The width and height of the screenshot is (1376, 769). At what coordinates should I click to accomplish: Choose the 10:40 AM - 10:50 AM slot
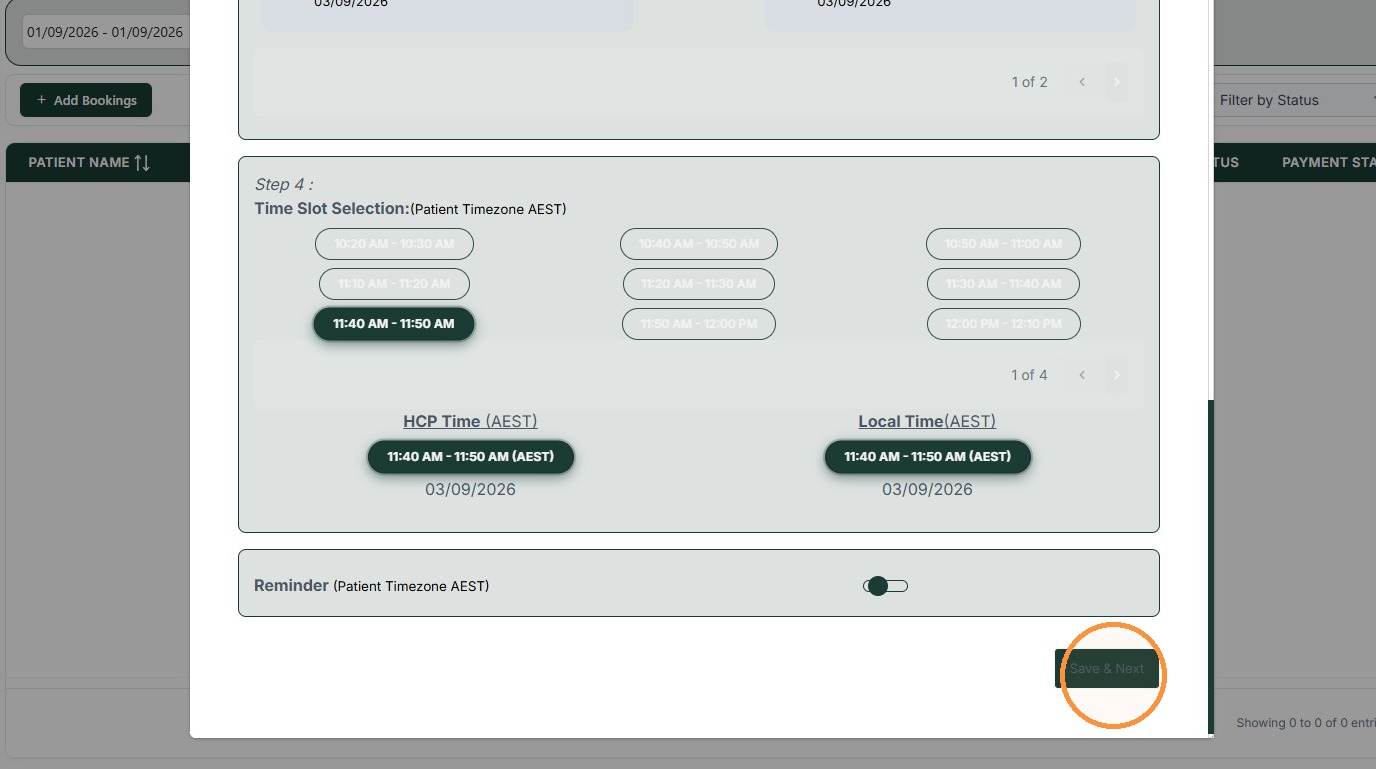point(699,244)
